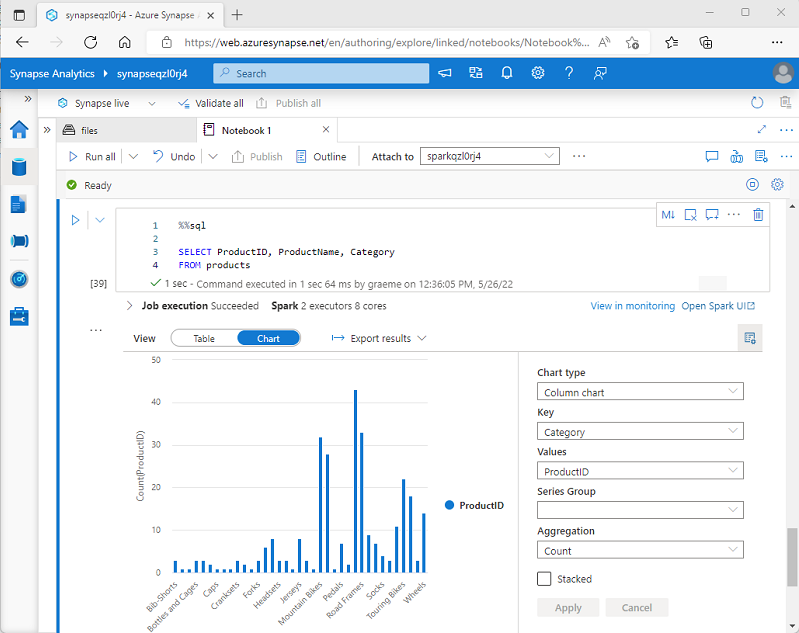The width and height of the screenshot is (799, 633).
Task: Click the notifications bell icon
Action: pyautogui.click(x=507, y=73)
